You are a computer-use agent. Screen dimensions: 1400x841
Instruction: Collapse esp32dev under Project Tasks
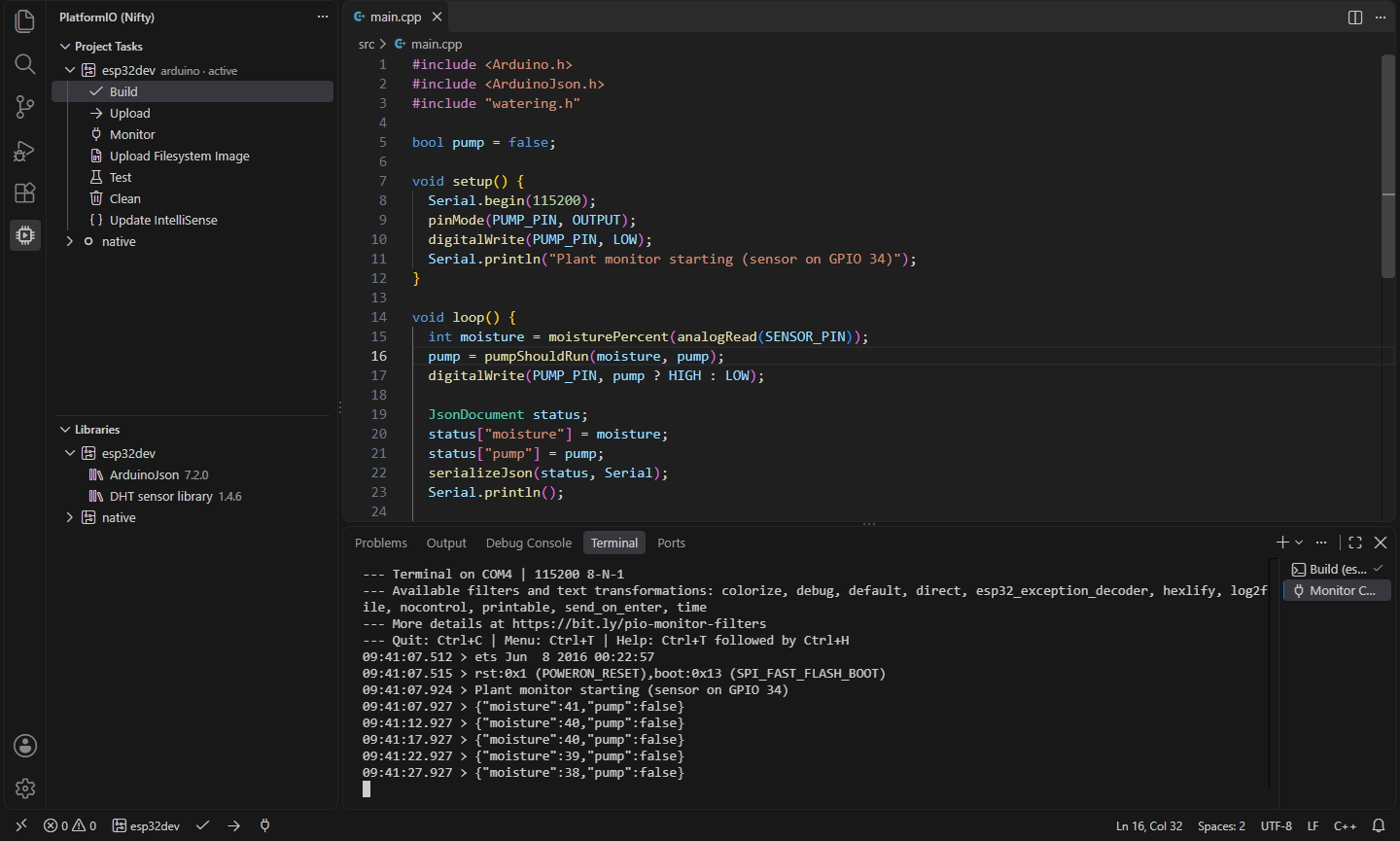(x=70, y=70)
